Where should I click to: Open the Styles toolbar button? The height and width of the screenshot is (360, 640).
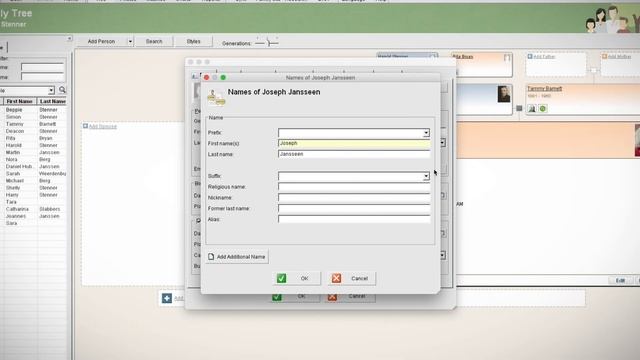click(x=193, y=42)
